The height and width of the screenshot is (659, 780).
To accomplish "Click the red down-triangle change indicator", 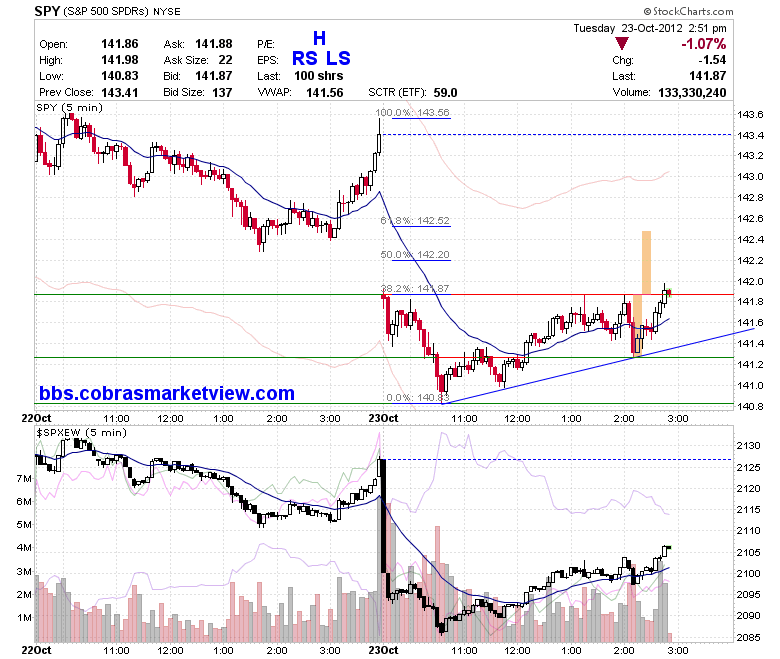I will tap(622, 44).
